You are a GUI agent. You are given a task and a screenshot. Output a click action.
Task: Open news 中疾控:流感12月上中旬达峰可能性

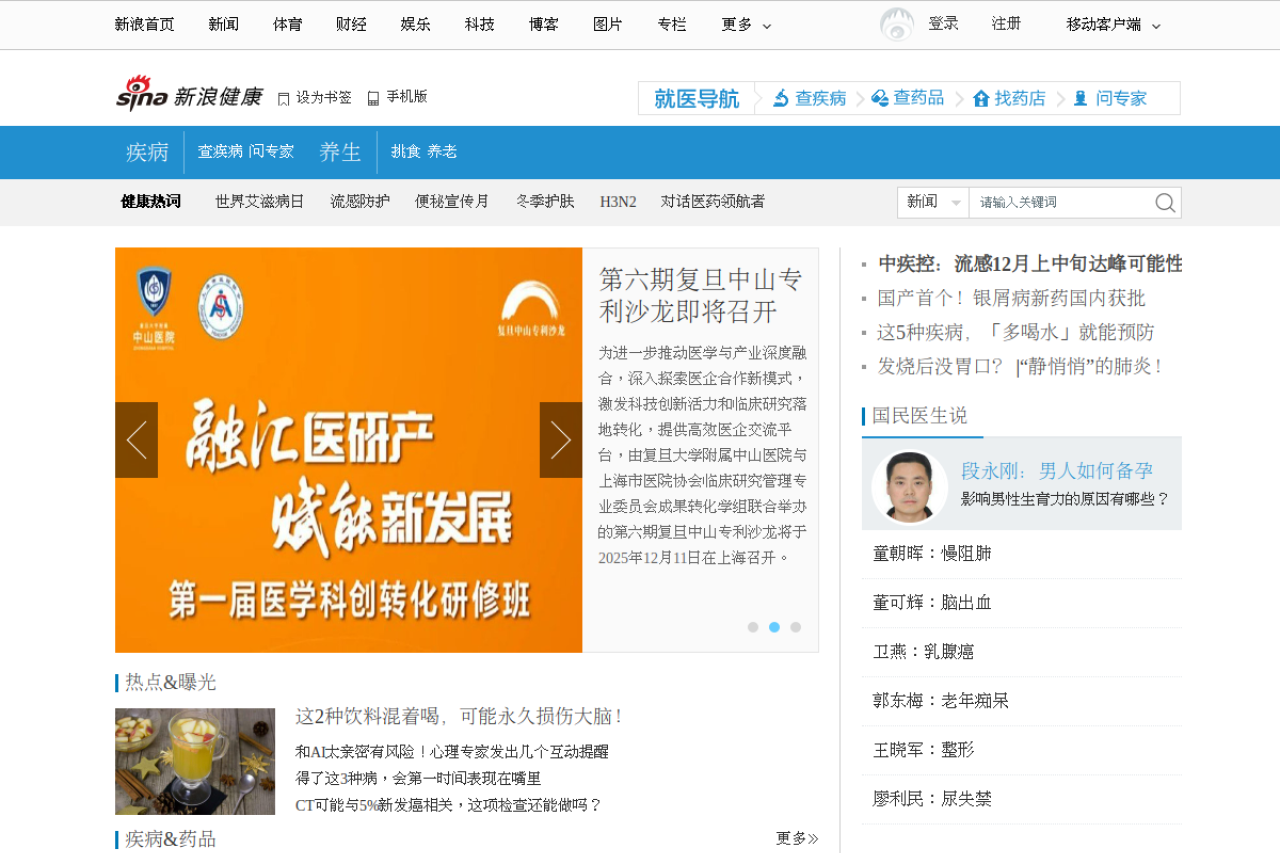[1030, 264]
